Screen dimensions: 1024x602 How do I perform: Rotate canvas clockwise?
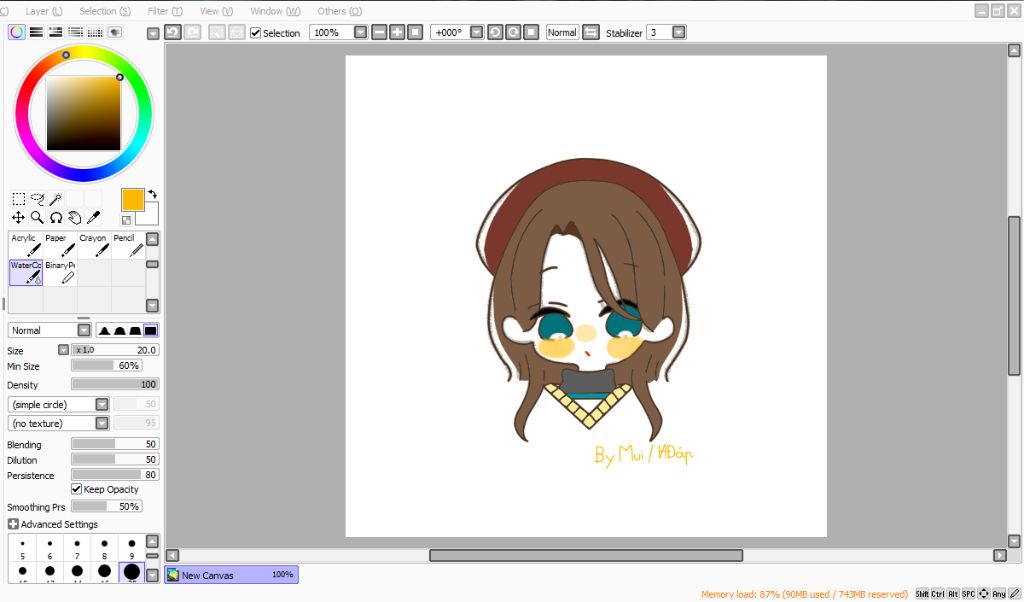click(x=513, y=32)
